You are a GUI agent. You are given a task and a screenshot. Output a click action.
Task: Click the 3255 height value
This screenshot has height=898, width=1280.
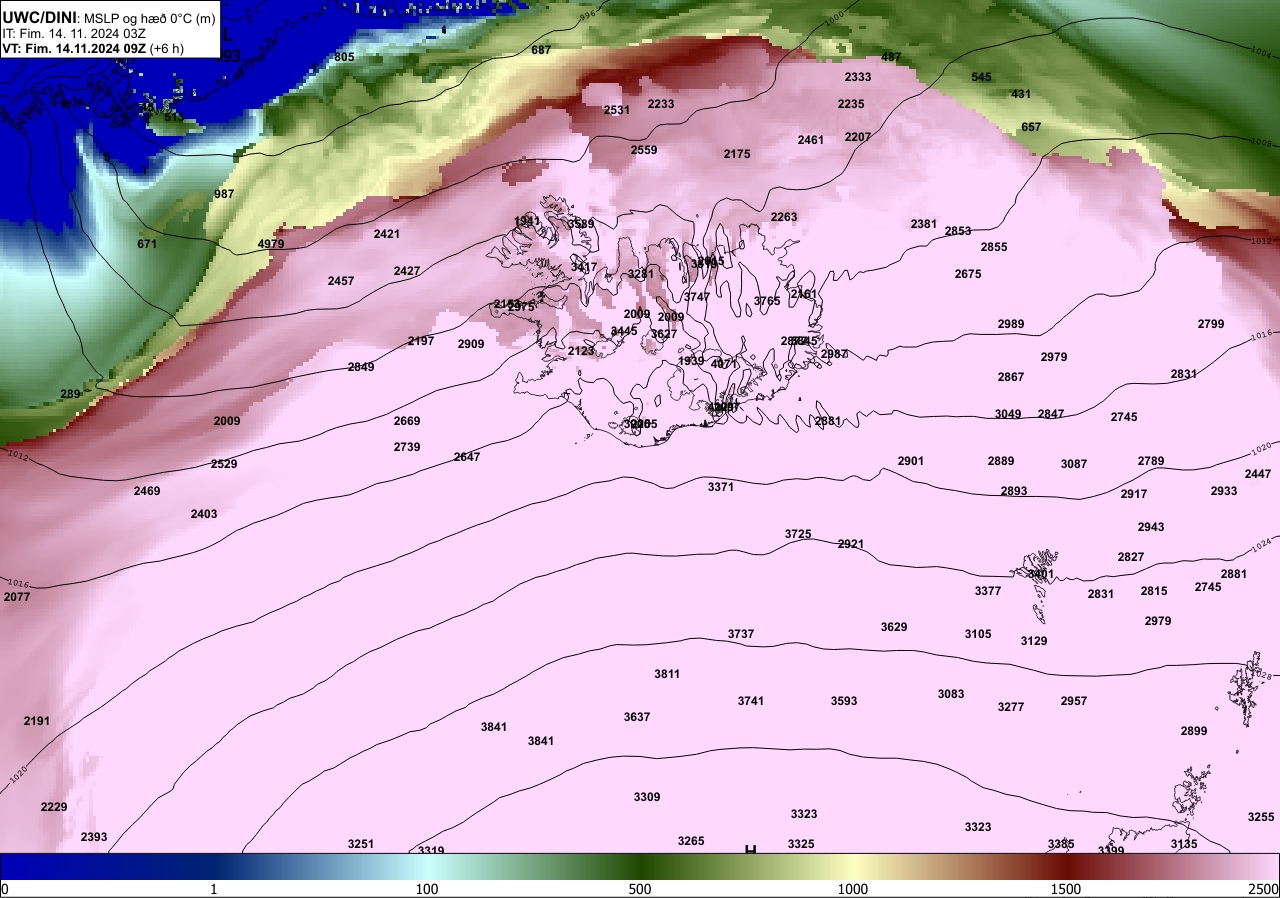(x=1261, y=817)
